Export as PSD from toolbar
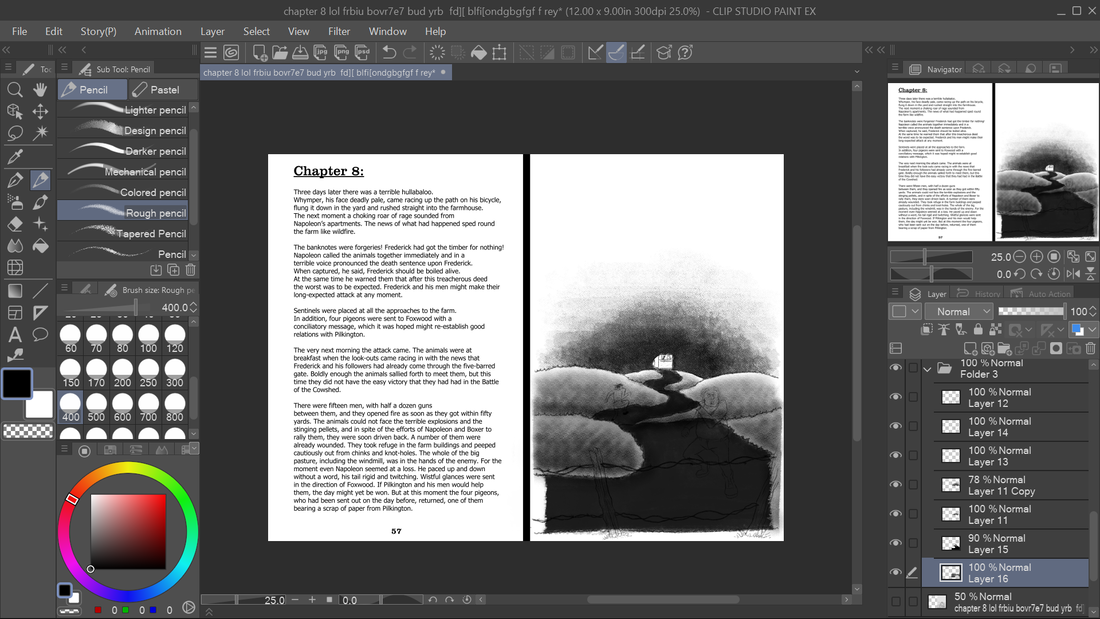 [x=362, y=53]
